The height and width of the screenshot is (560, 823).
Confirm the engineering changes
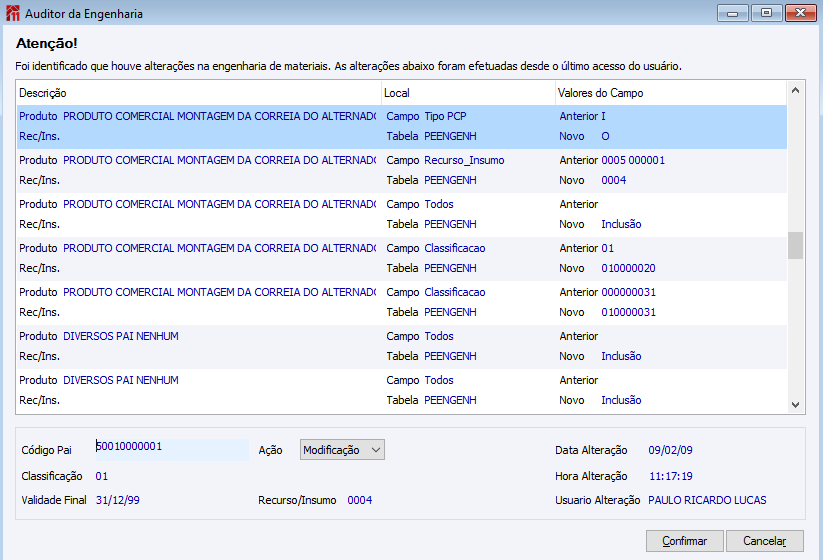coord(684,541)
